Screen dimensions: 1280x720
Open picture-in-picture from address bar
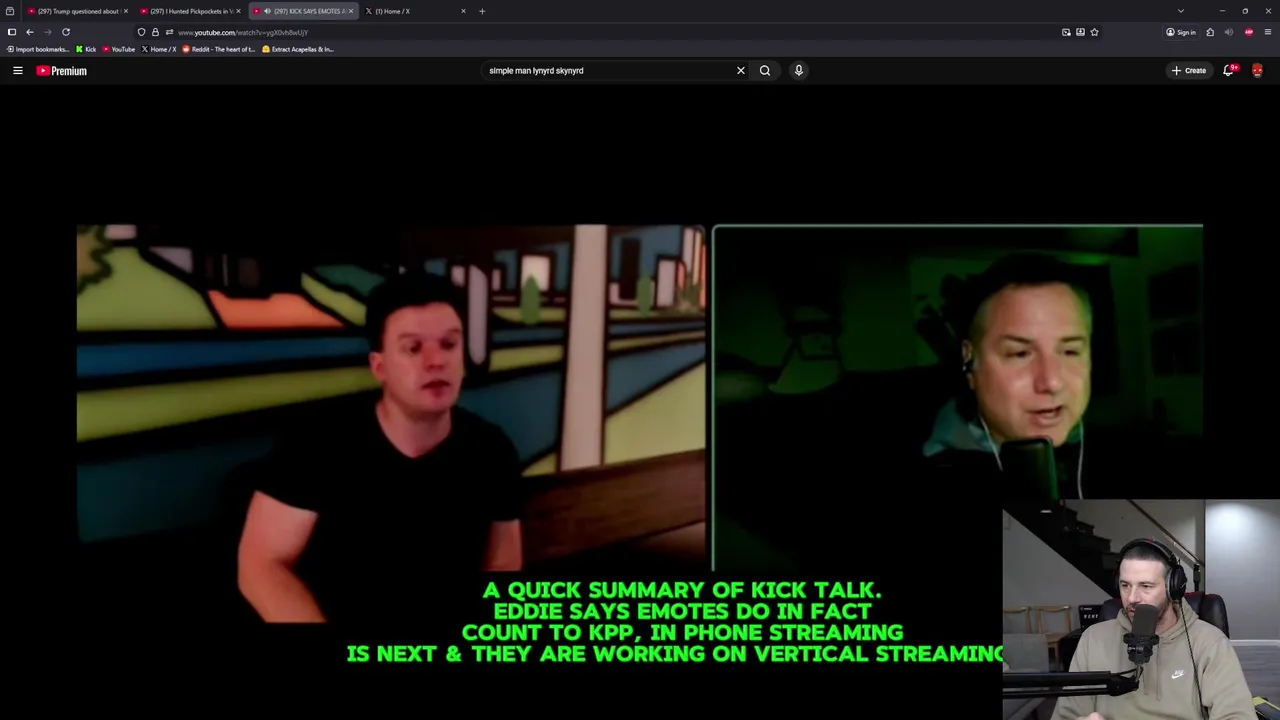coord(1066,32)
